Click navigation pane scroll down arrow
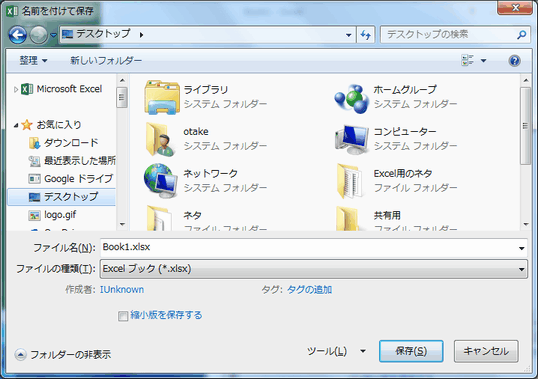538x379 pixels. [x=122, y=224]
